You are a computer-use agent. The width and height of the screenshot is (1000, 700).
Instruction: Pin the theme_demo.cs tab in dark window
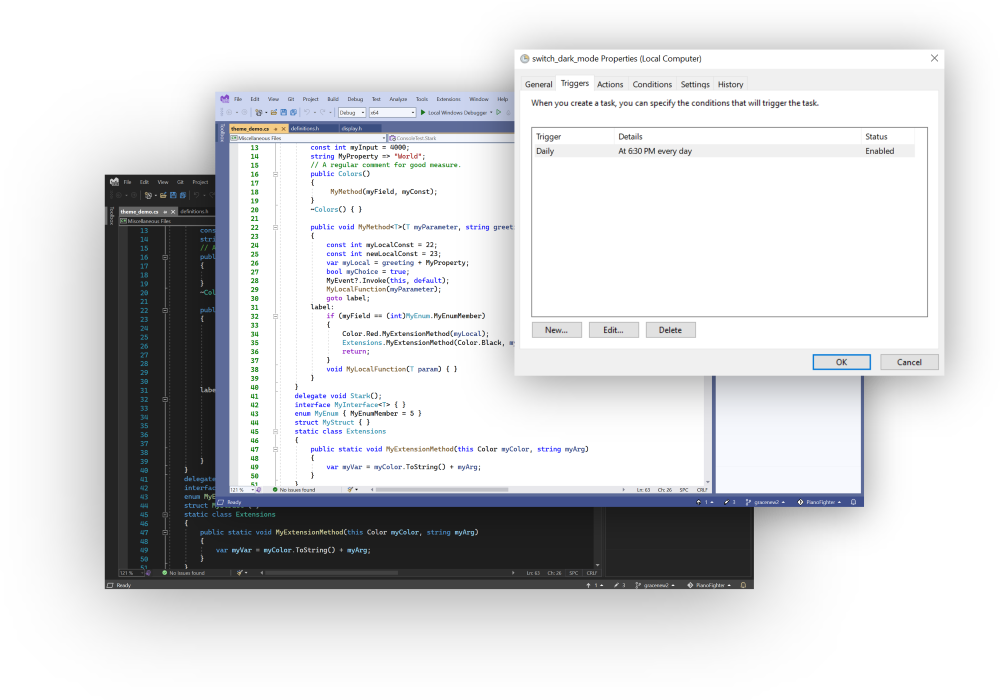(165, 212)
